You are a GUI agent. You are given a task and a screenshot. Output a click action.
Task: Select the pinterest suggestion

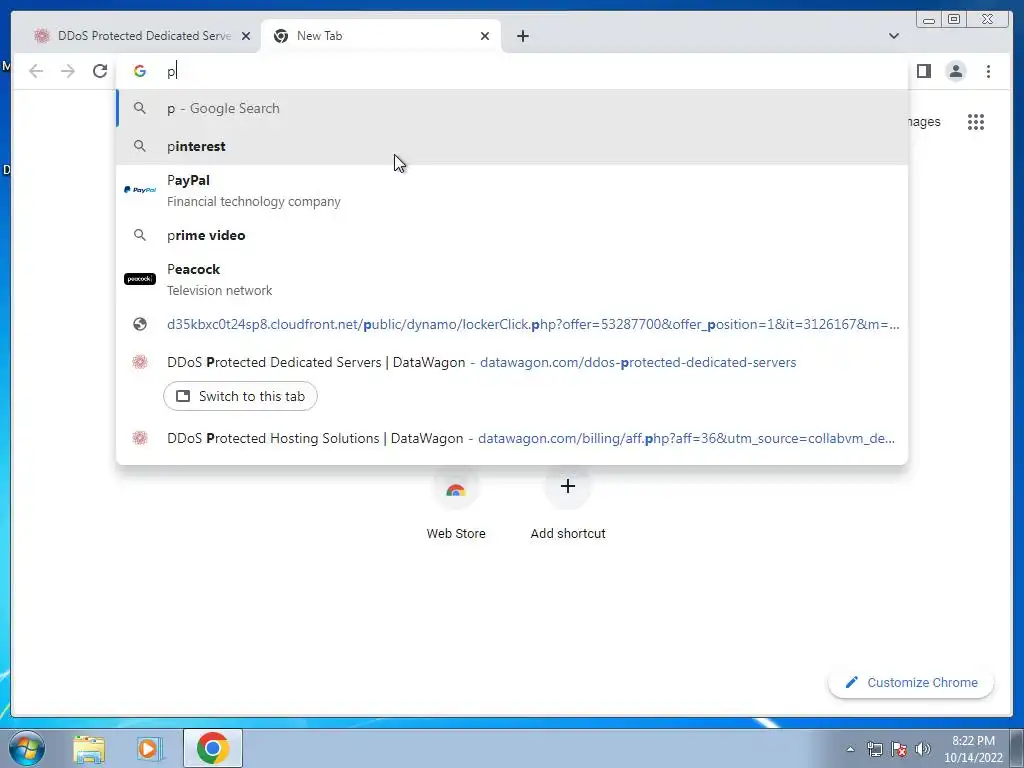[x=512, y=146]
